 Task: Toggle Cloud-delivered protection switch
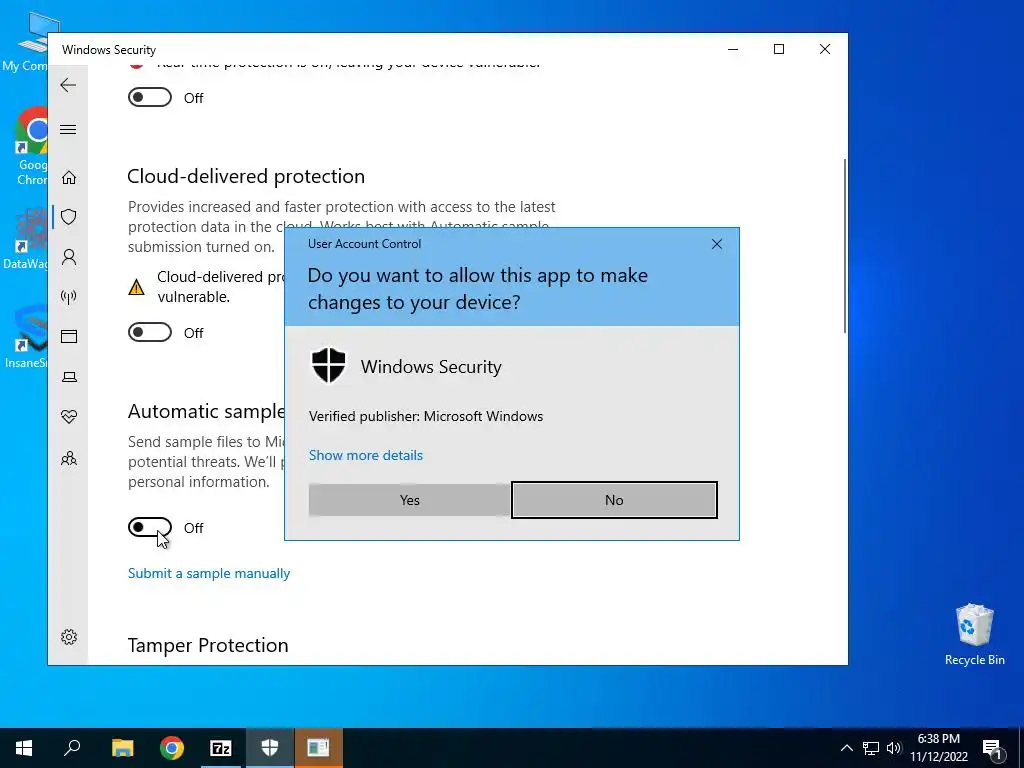[150, 332]
